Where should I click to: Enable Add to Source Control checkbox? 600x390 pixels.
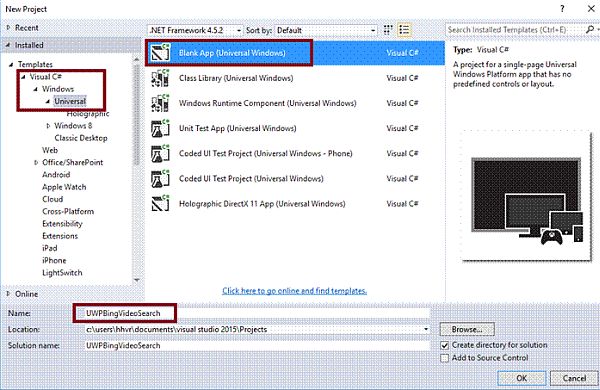(444, 359)
